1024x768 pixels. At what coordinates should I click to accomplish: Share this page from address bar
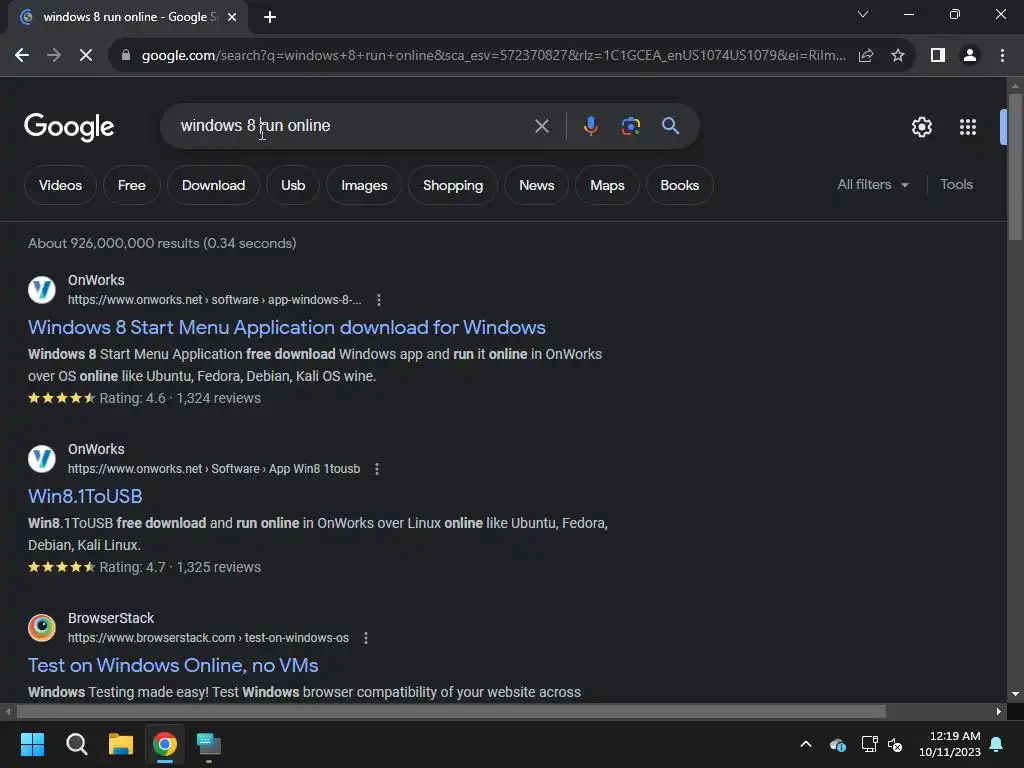[866, 56]
